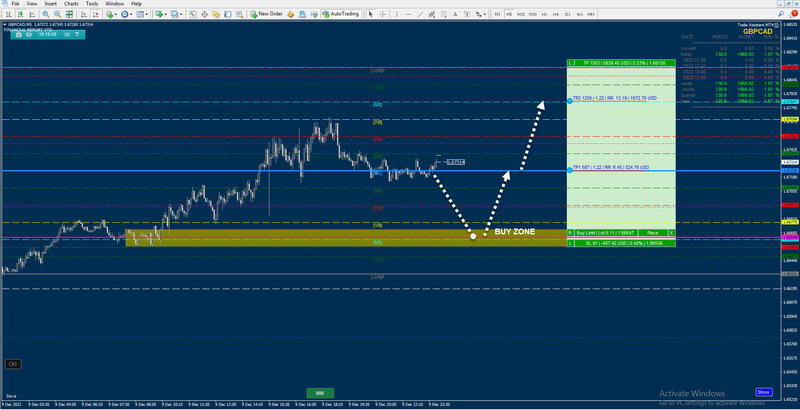The height and width of the screenshot is (410, 800).
Task: Open the Terminal panel icon
Action: [x=228, y=14]
